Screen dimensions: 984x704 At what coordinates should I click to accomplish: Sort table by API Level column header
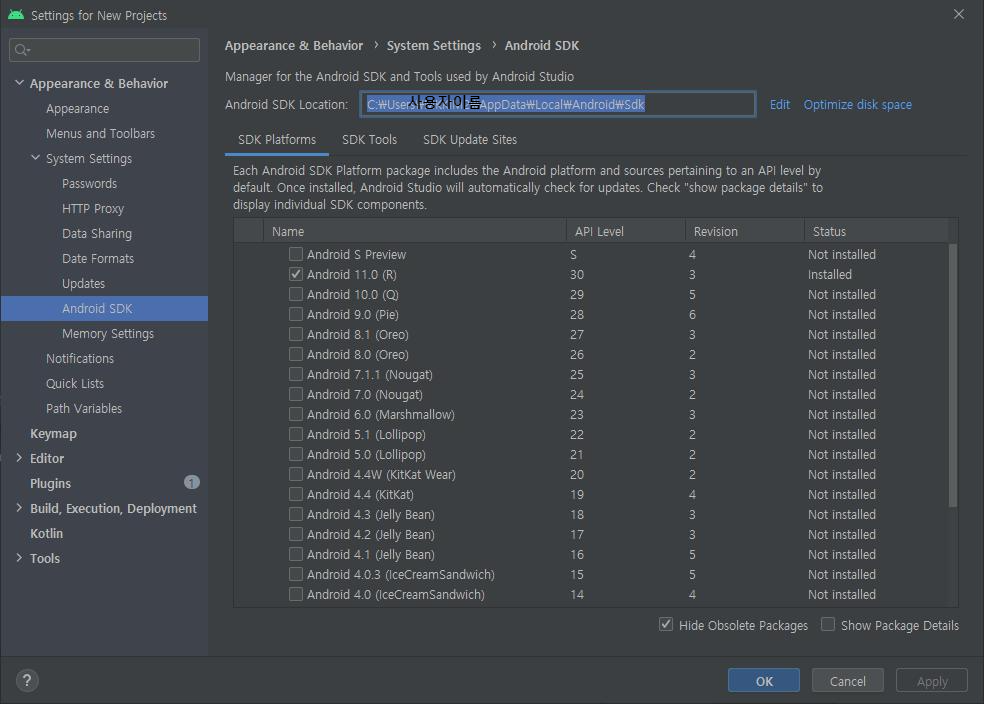626,232
